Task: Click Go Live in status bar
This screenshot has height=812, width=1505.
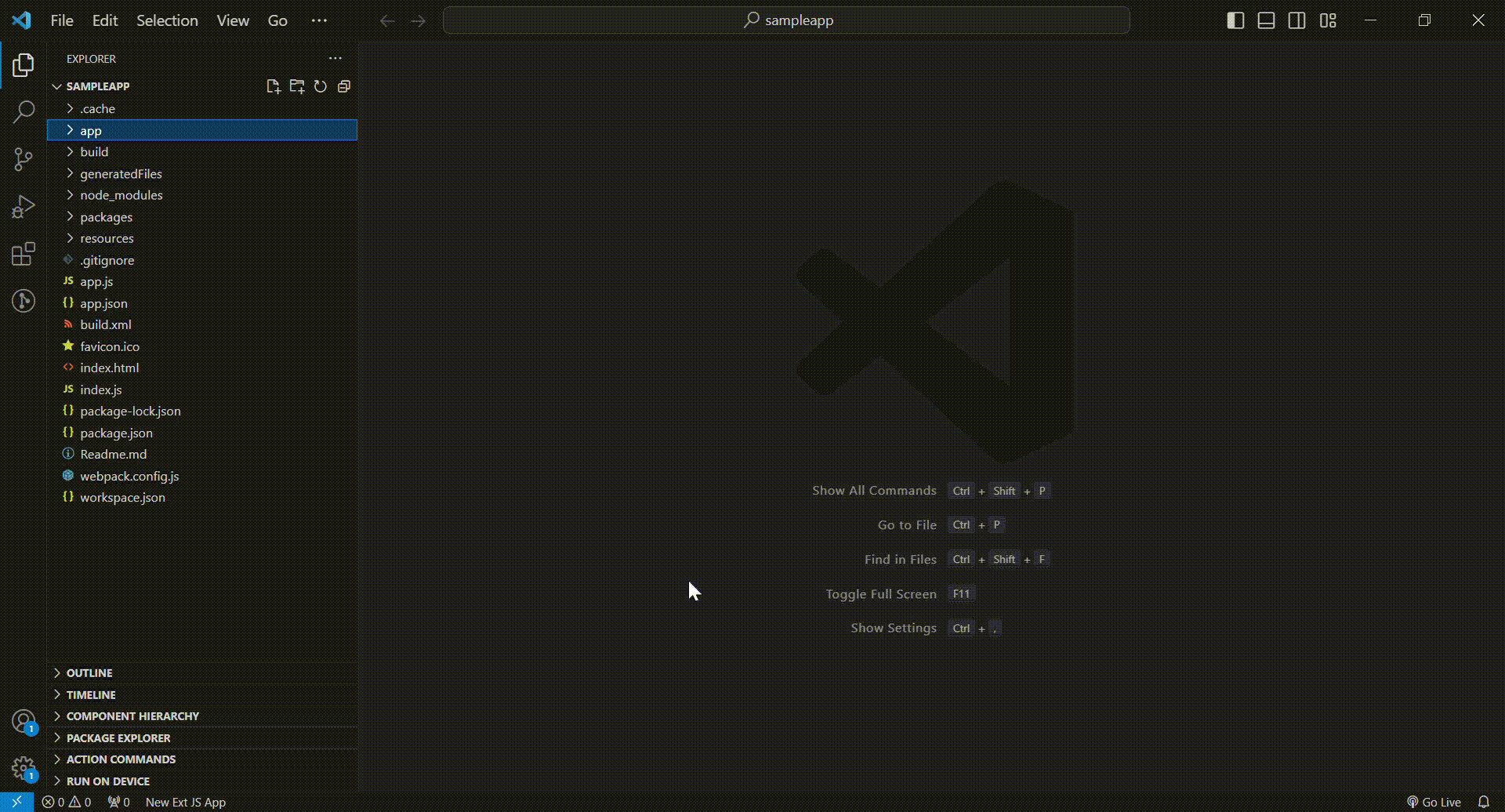Action: (x=1434, y=802)
